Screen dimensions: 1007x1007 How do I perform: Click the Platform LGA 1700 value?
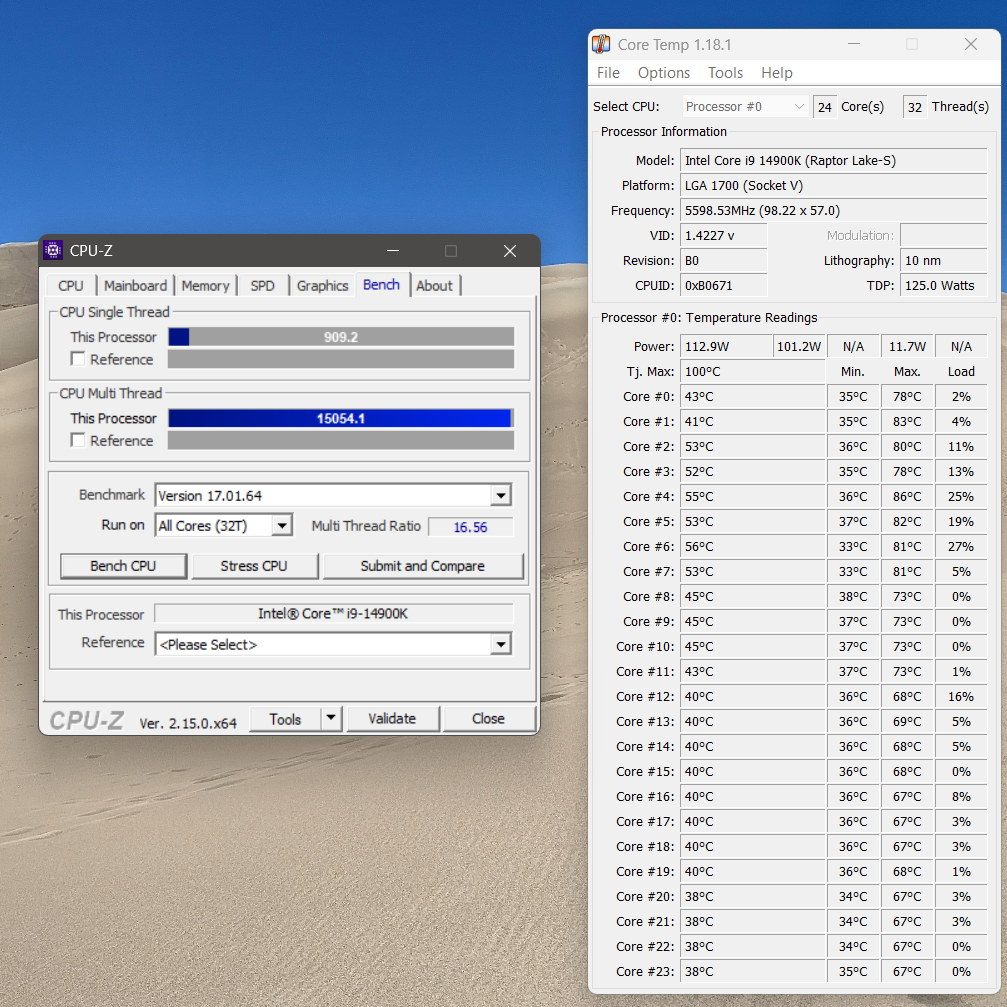(x=833, y=186)
